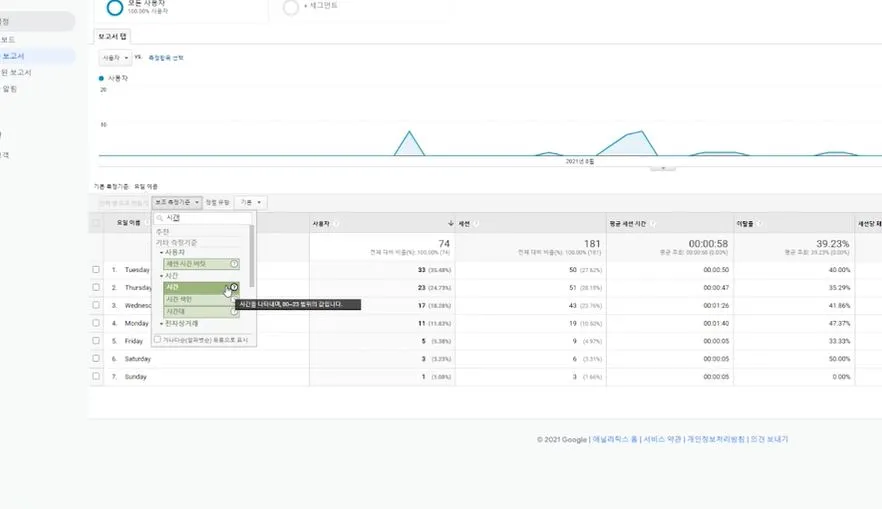Click the 39.23% bounce rate total
Screen dimensions: 882x509
point(832,244)
